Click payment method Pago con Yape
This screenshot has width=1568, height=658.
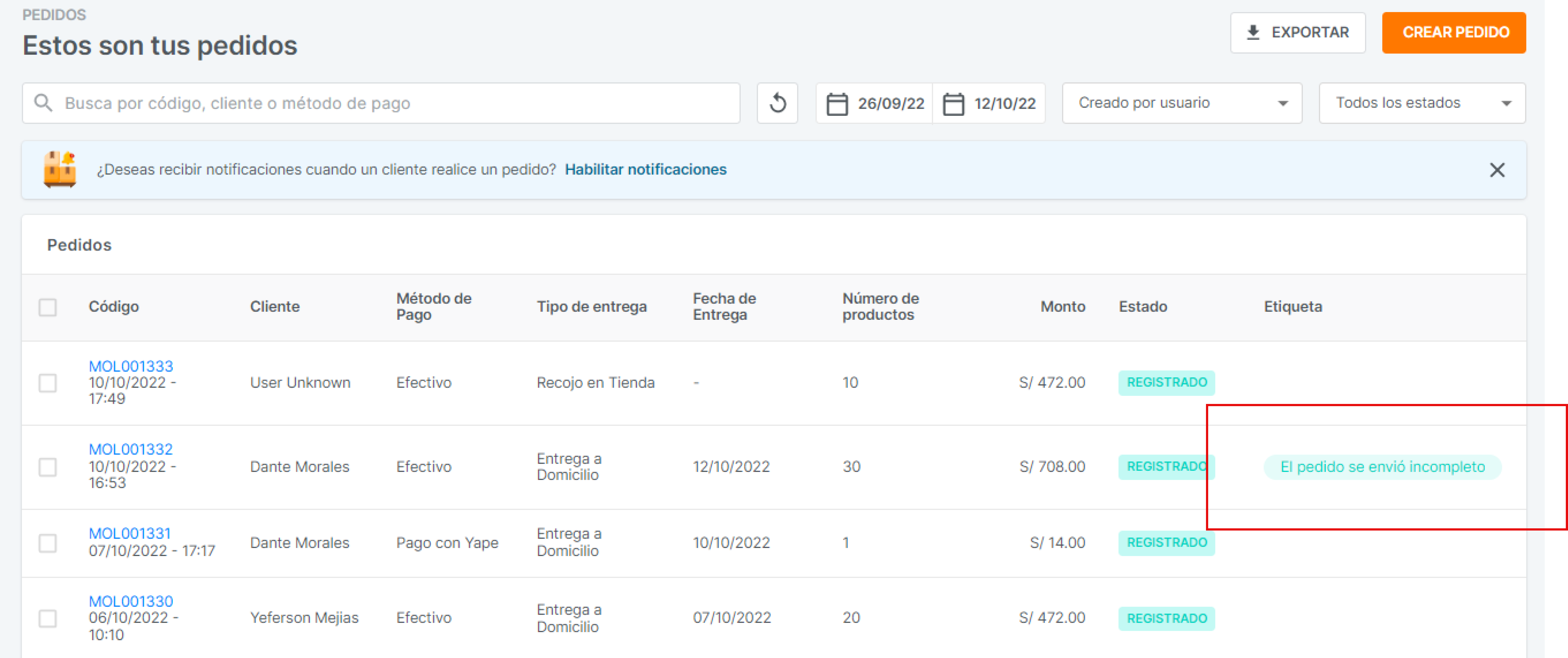point(447,543)
